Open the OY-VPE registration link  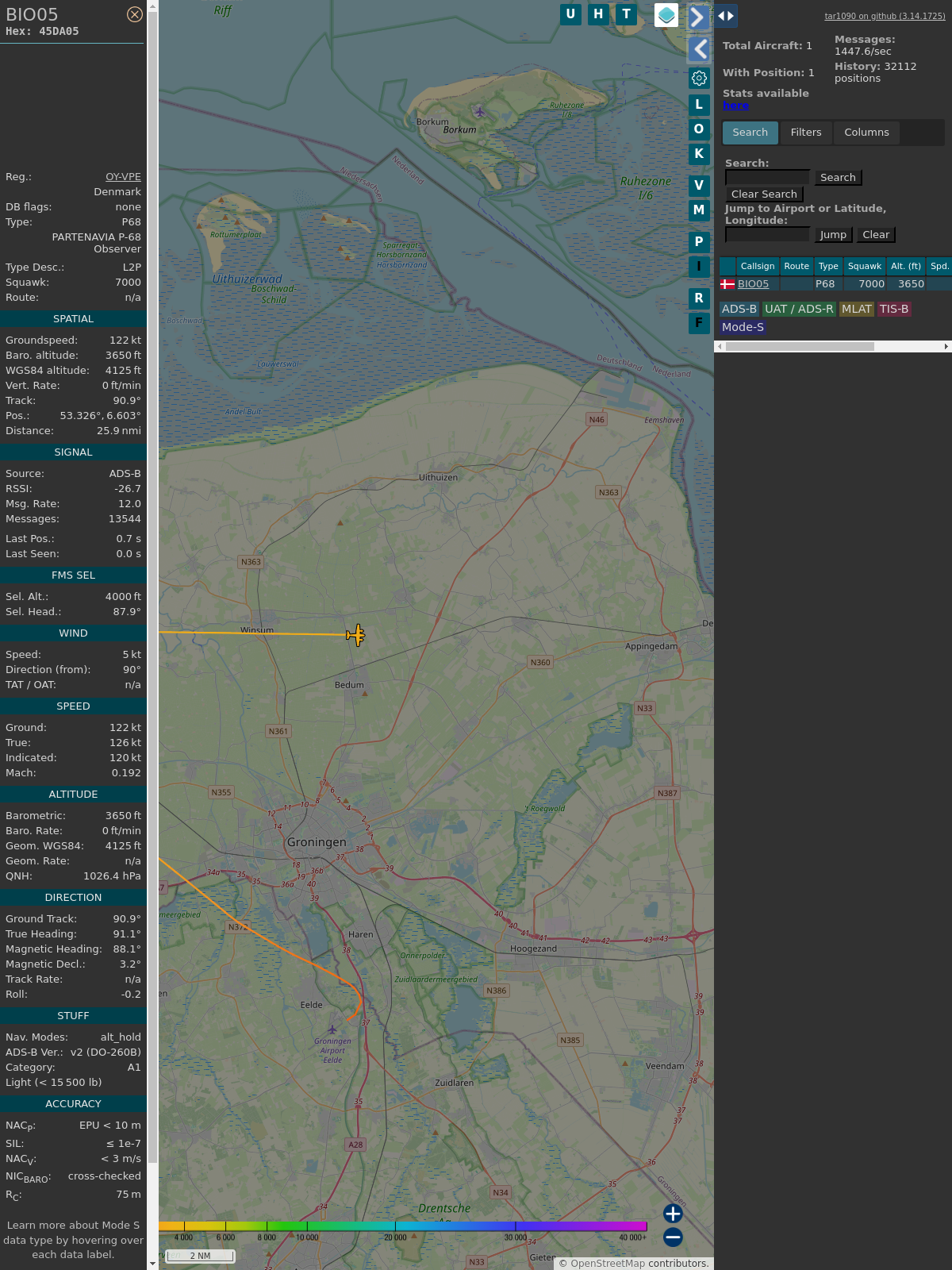click(123, 177)
